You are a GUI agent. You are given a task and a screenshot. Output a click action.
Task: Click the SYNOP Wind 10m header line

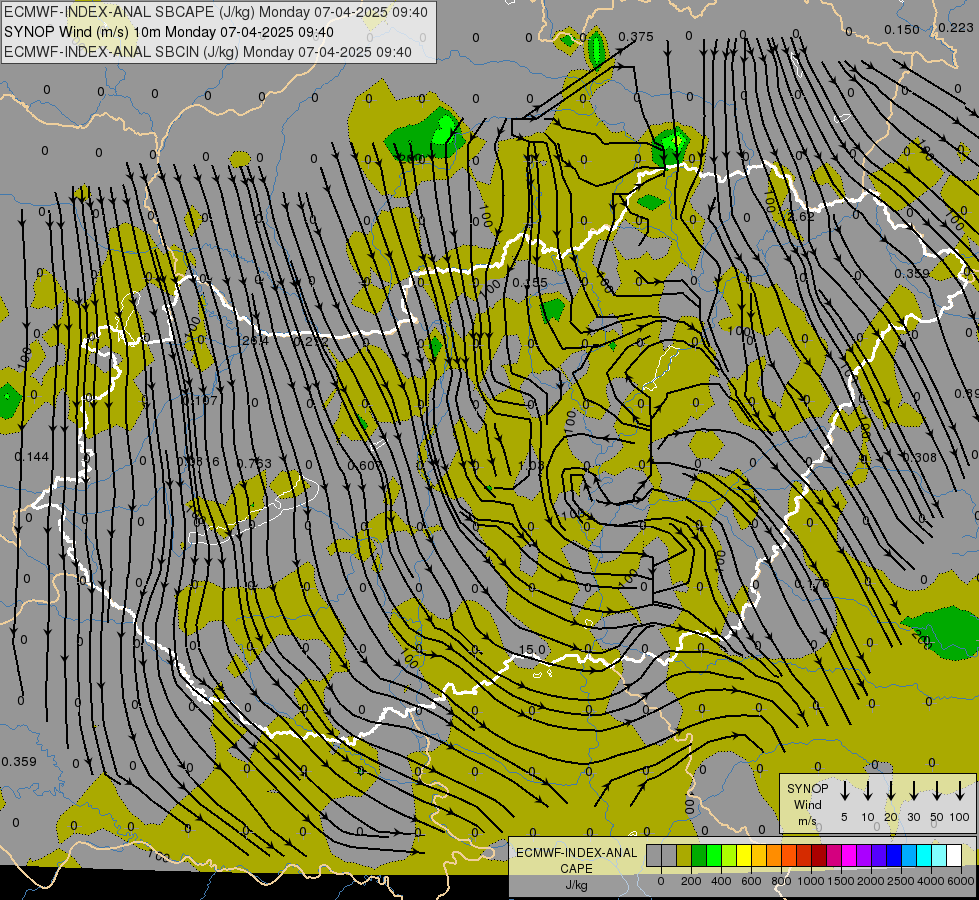(x=169, y=32)
